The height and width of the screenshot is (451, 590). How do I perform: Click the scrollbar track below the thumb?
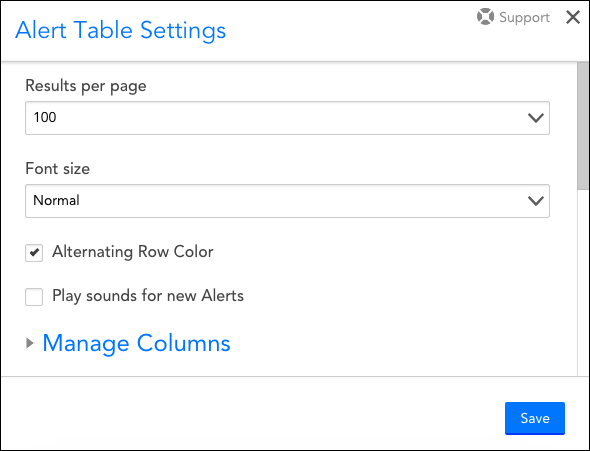tap(583, 282)
